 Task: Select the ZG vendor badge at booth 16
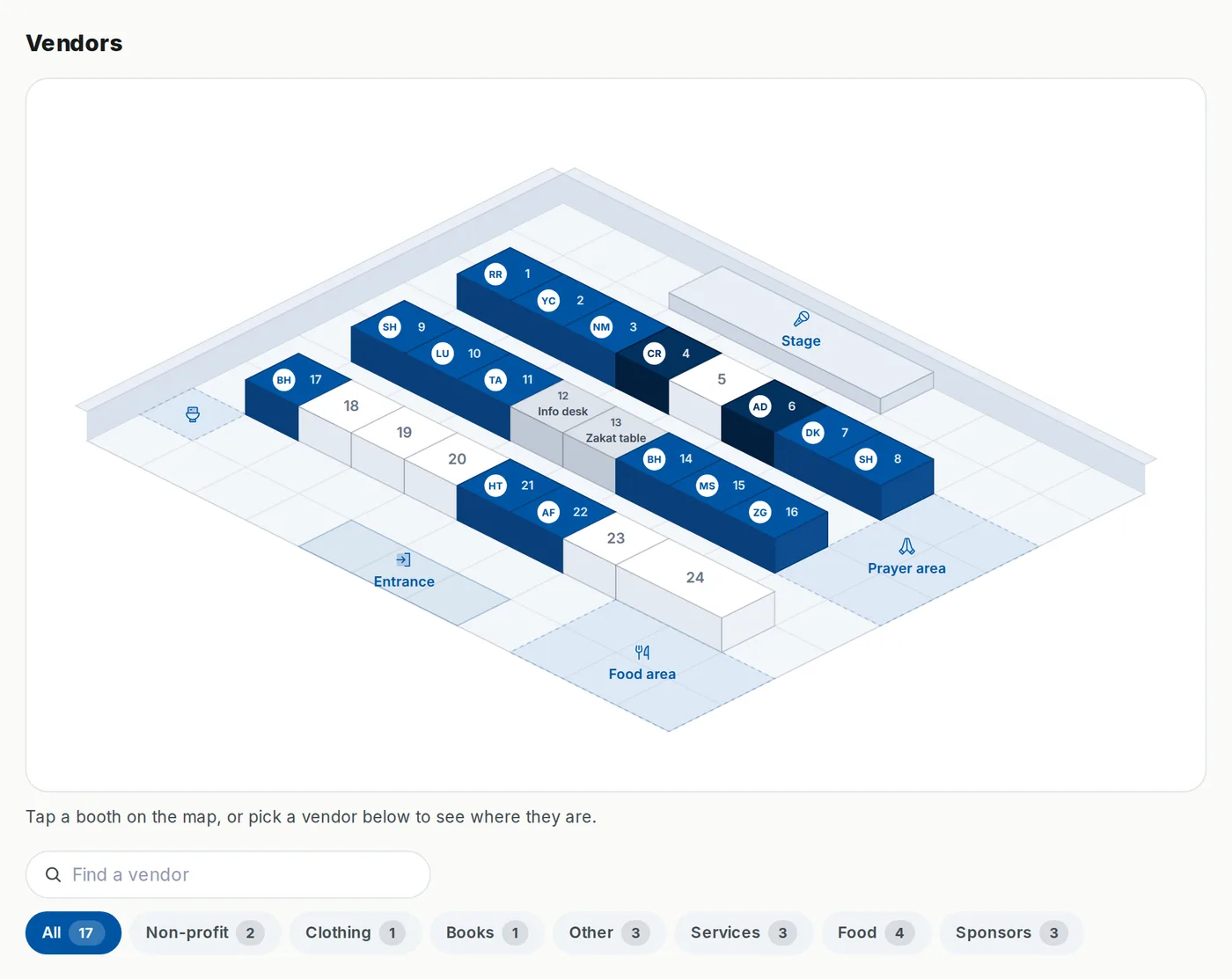point(759,512)
